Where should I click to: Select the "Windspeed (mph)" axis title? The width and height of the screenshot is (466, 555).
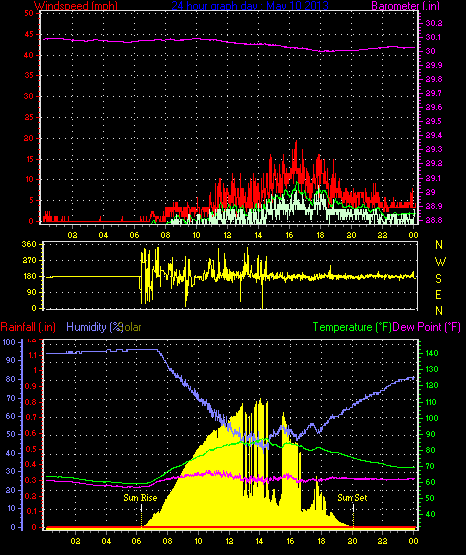click(x=75, y=6)
